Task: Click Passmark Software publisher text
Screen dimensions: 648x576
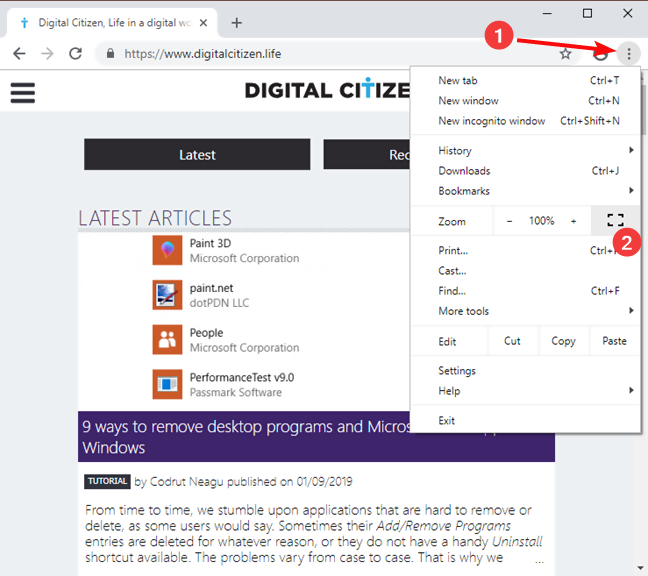Action: click(x=236, y=393)
